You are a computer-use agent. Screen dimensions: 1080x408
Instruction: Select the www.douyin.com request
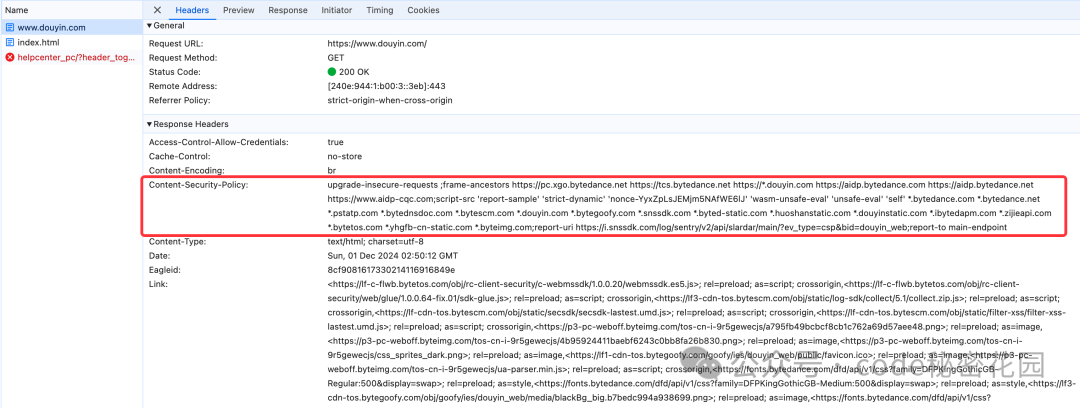(71, 28)
